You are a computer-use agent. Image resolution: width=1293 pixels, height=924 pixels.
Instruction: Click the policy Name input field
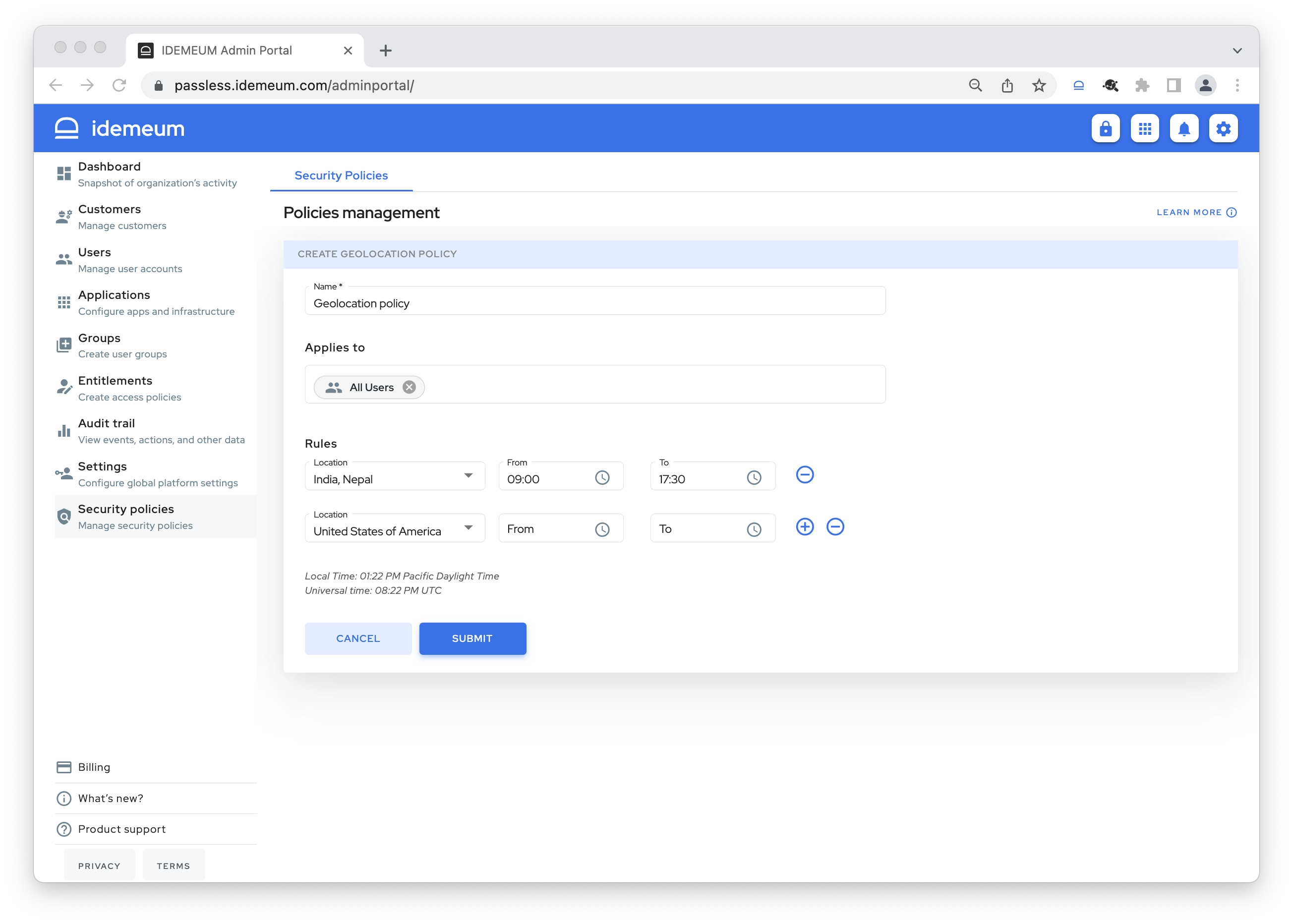tap(595, 301)
